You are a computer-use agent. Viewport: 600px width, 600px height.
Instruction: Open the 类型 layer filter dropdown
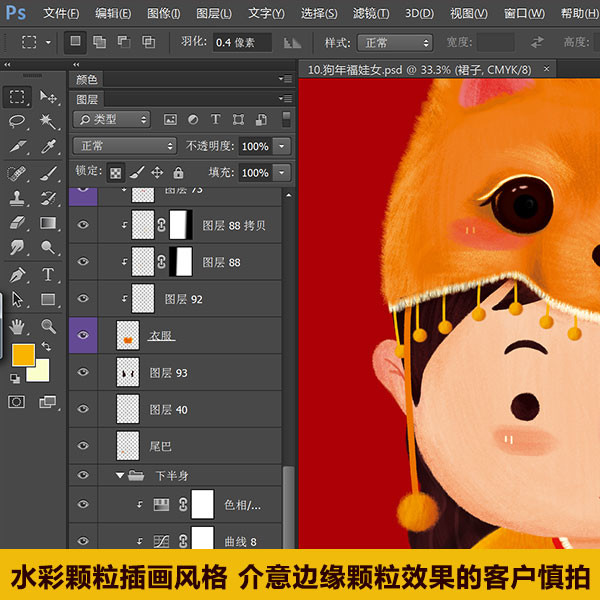coord(111,120)
